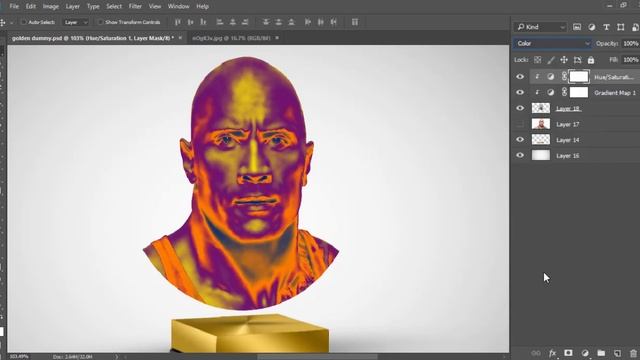Open the Color blend mode dropdown
The width and height of the screenshot is (640, 360).
(x=552, y=43)
